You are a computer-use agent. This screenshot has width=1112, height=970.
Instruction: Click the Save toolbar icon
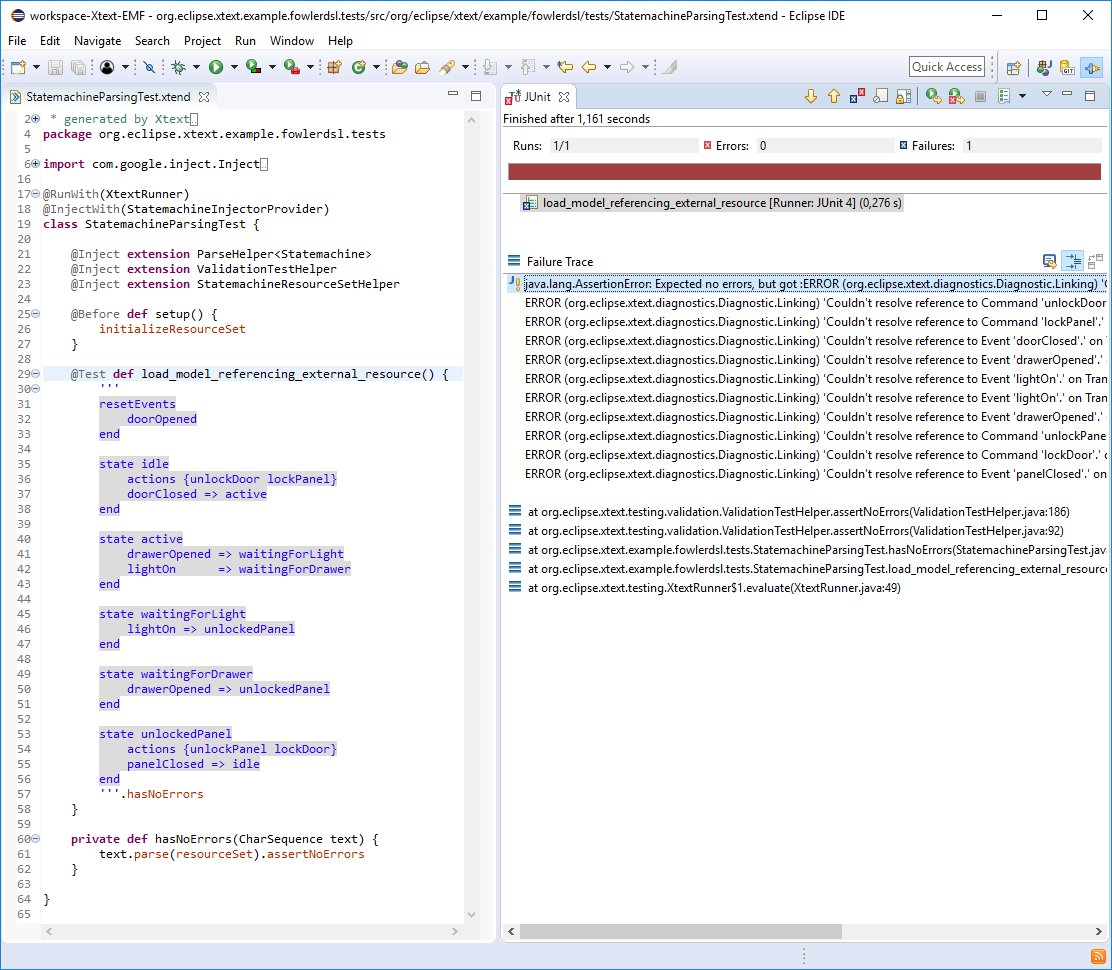(x=55, y=67)
